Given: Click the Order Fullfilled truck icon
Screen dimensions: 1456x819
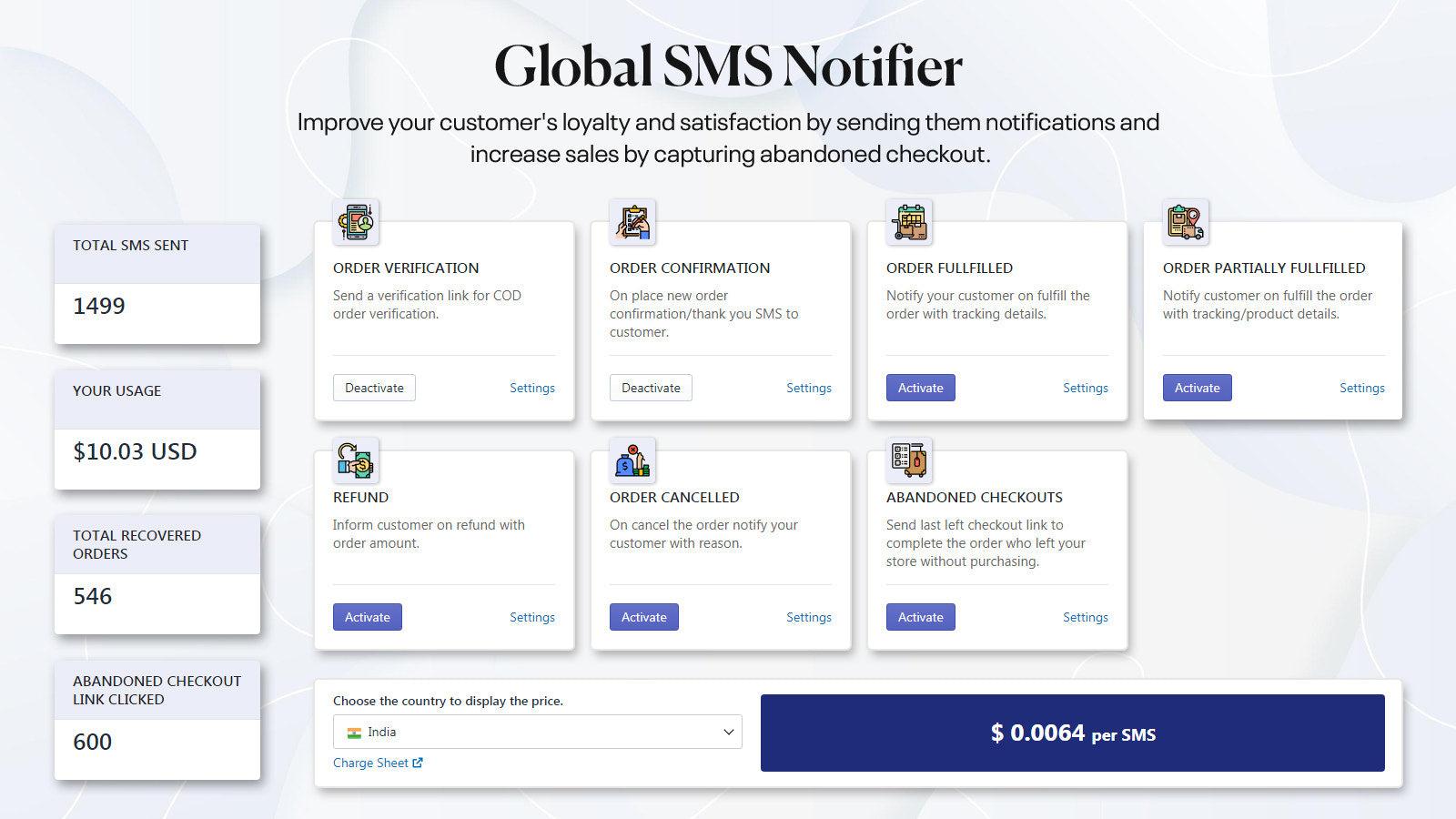Looking at the screenshot, I should 909,221.
